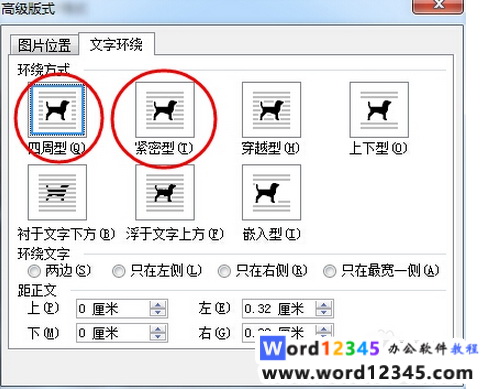The height and width of the screenshot is (389, 483).
Task: Increase the 左(E) distance value
Action: pos(323,304)
